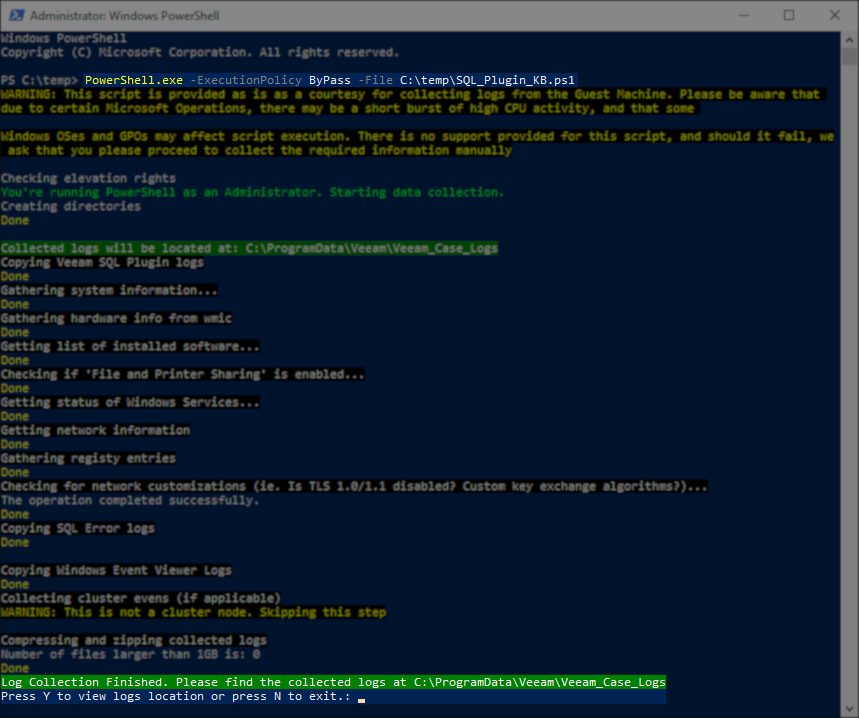Select the Copying Windows Event Viewer Logs line
The height and width of the screenshot is (718, 859).
tap(115, 569)
